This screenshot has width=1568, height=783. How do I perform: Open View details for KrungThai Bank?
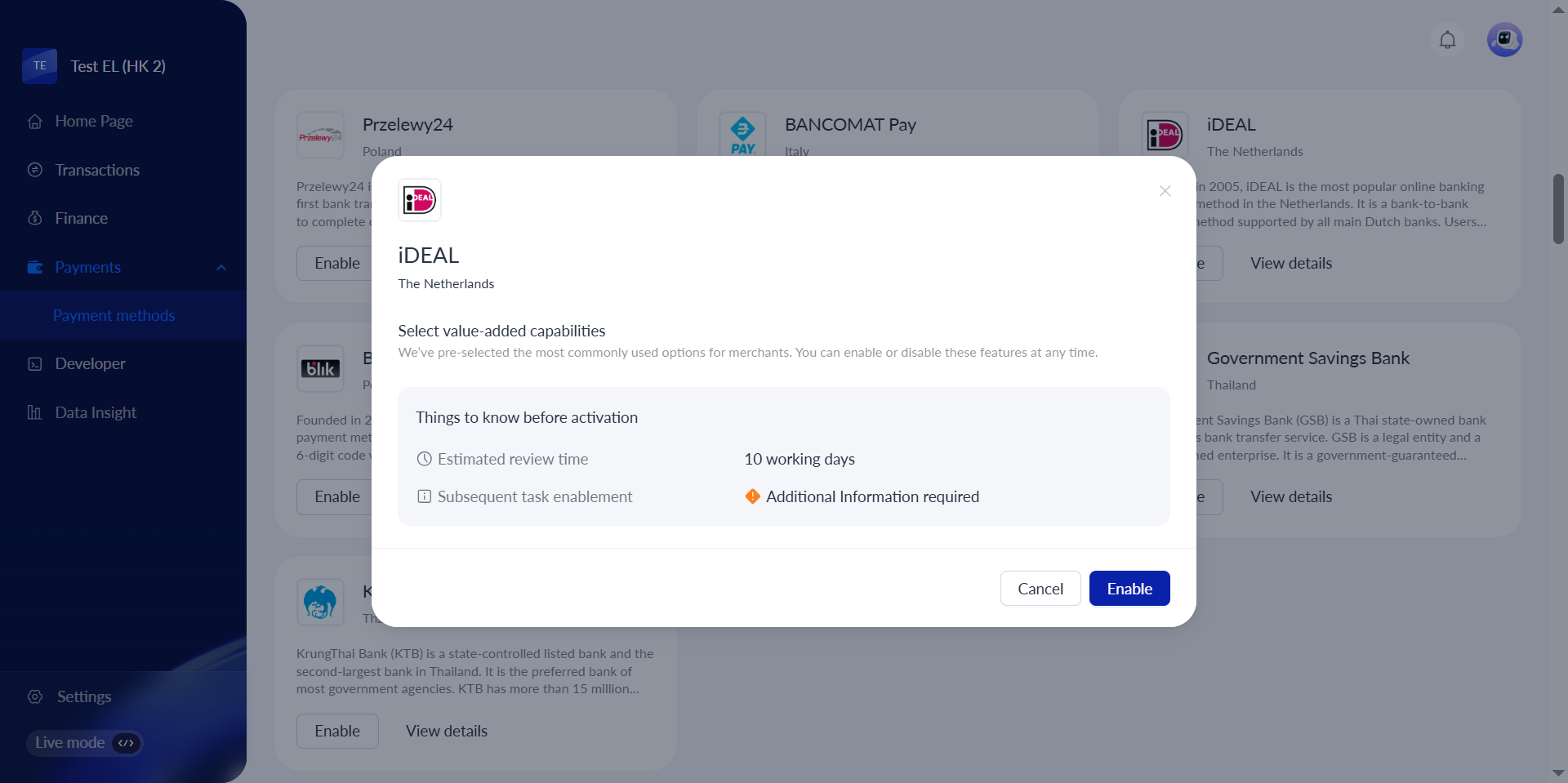[446, 732]
